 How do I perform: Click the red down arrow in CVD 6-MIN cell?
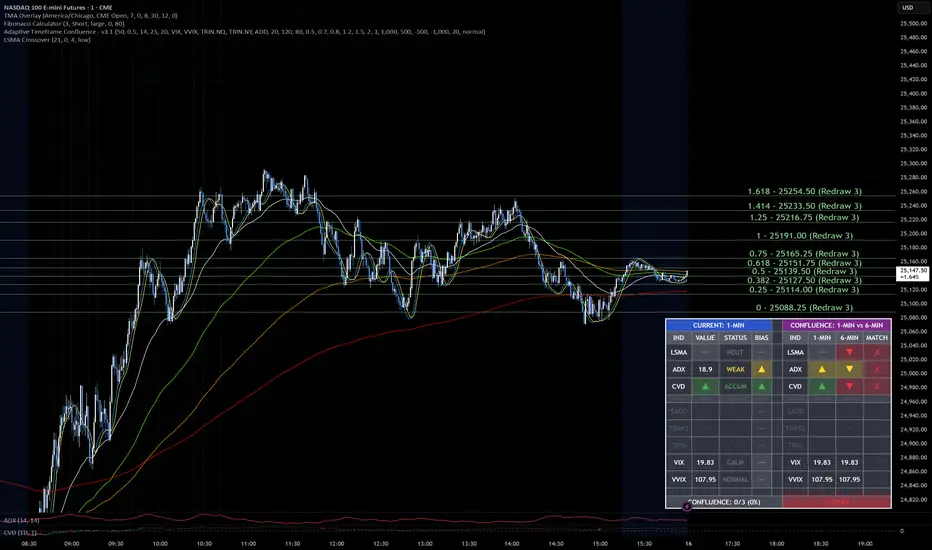click(849, 386)
